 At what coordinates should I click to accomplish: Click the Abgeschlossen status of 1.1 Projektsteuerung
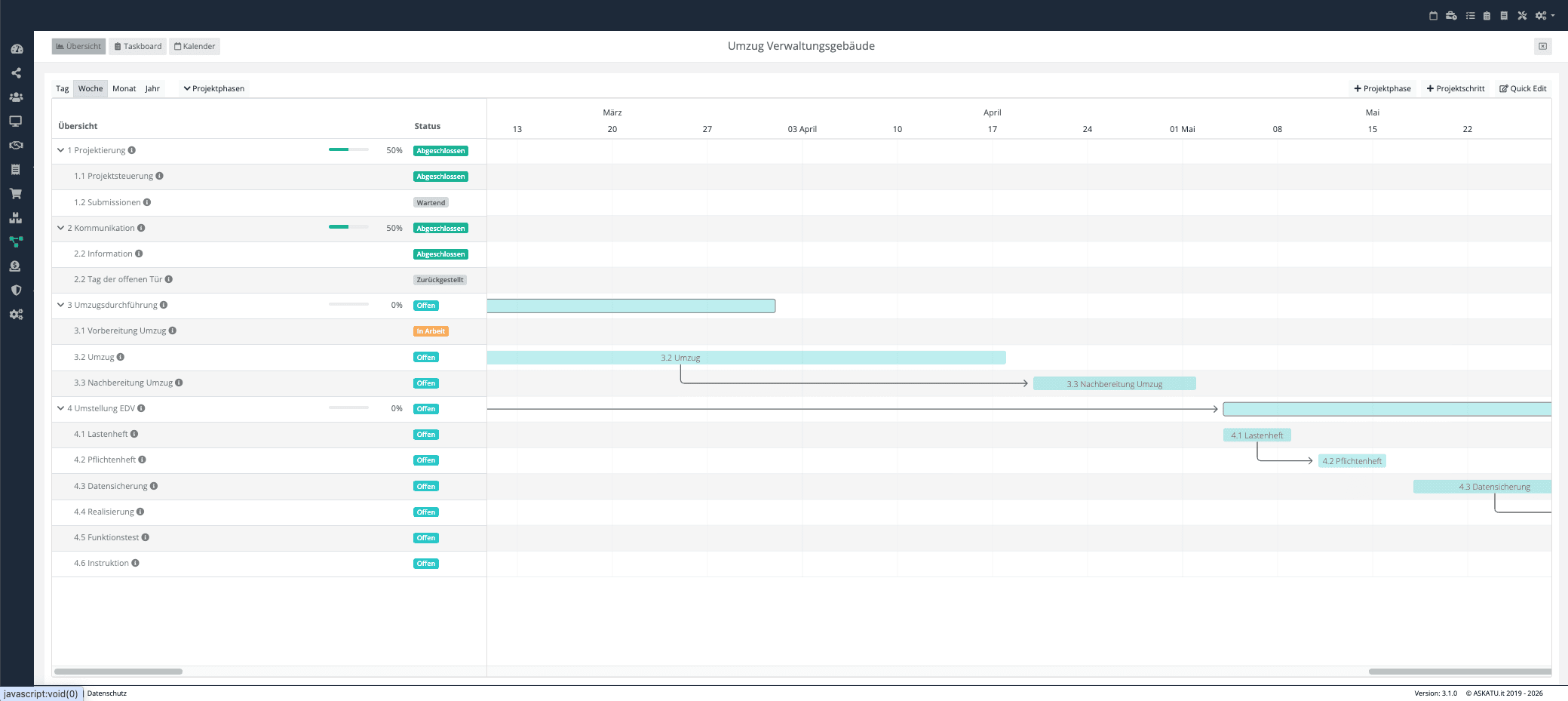(440, 177)
